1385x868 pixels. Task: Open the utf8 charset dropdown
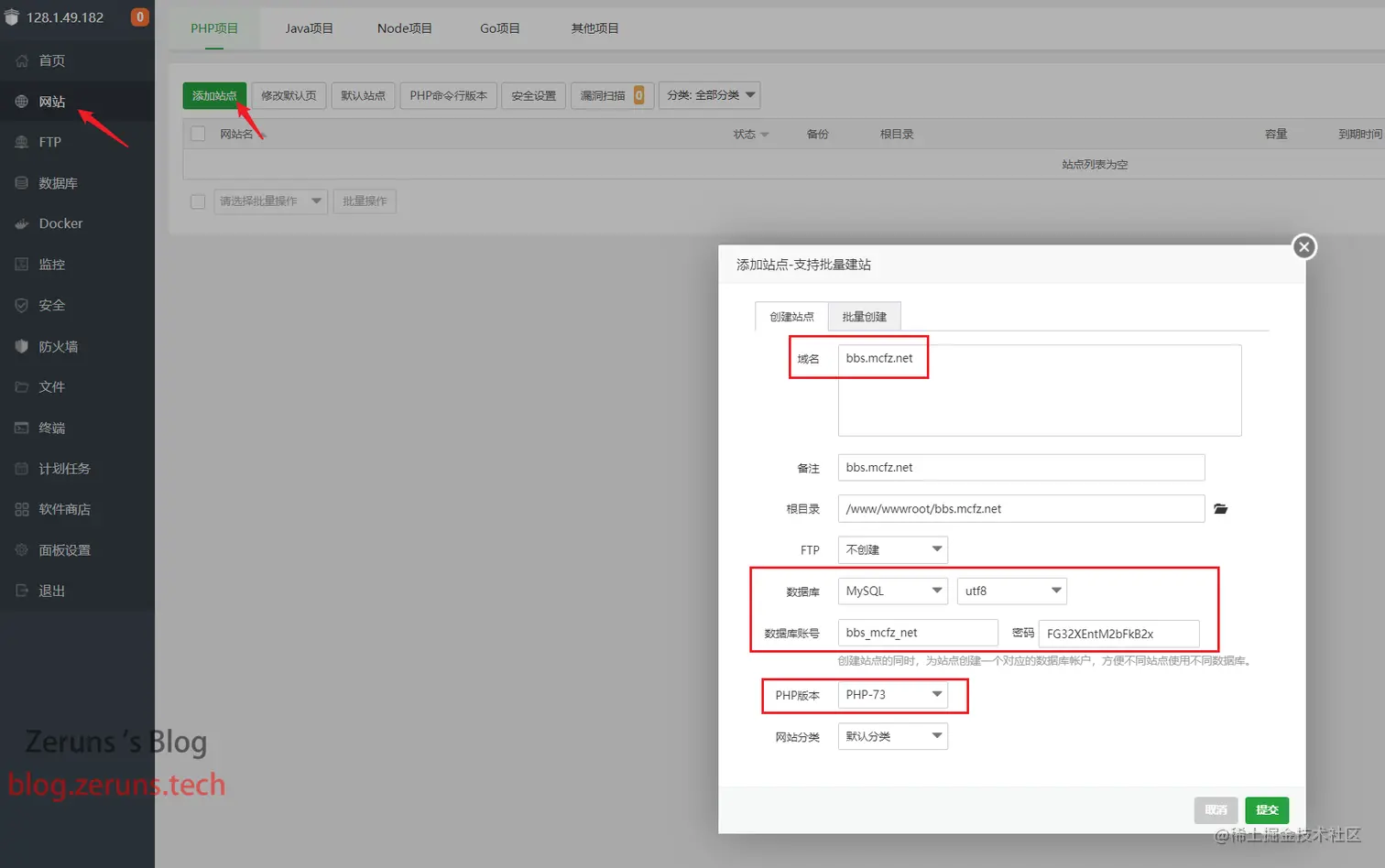(1012, 591)
